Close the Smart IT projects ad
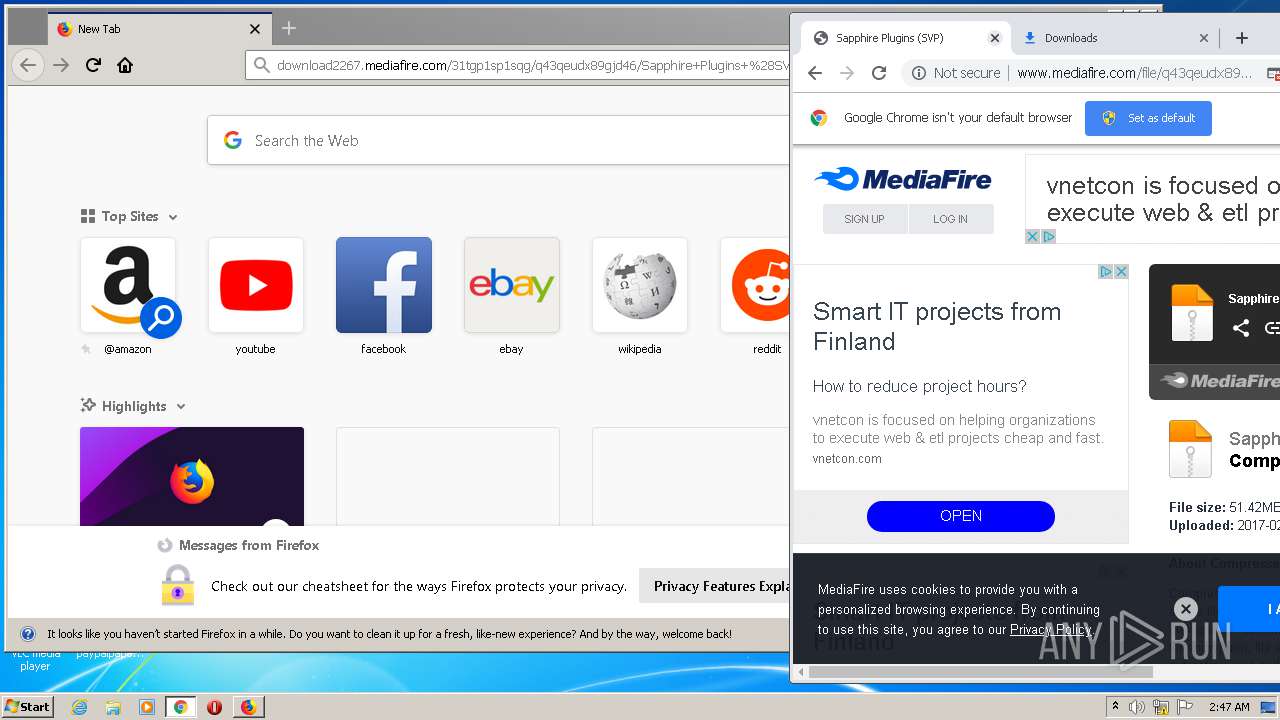 [1121, 272]
